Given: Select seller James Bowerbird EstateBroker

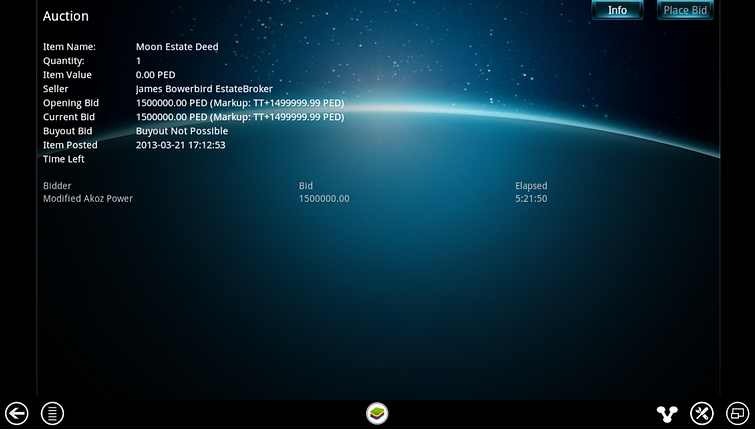Looking at the screenshot, I should (204, 89).
